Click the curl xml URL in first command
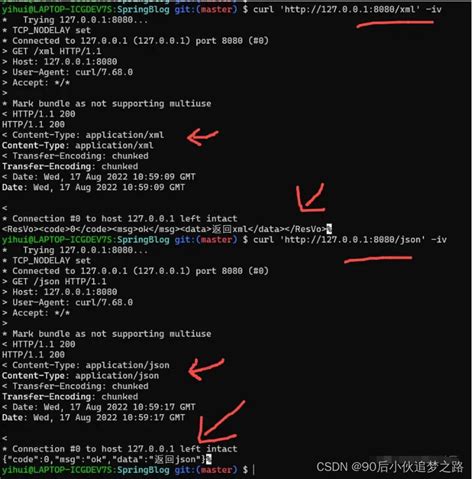Viewport: 474px width, 479px height. click(350, 9)
